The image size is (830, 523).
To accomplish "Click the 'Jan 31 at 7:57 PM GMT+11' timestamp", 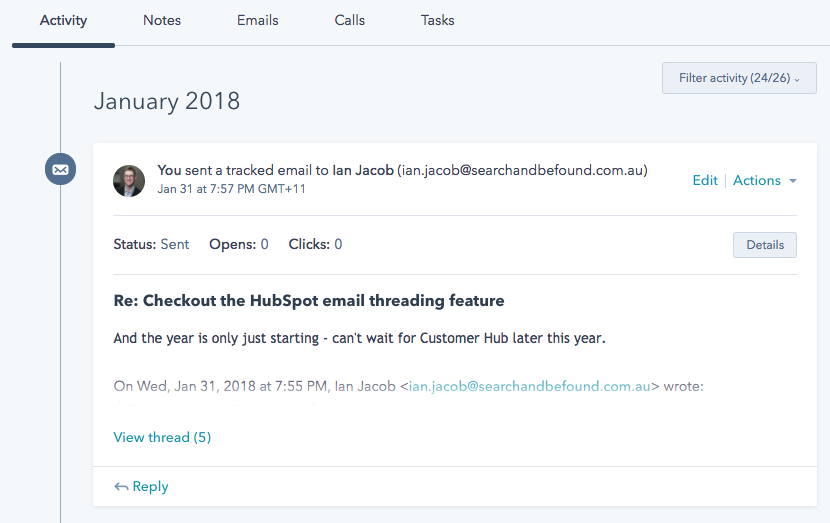I will 231,189.
